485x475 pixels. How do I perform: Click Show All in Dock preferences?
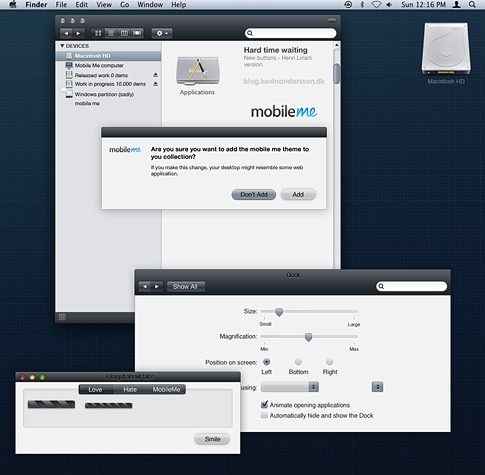[186, 286]
